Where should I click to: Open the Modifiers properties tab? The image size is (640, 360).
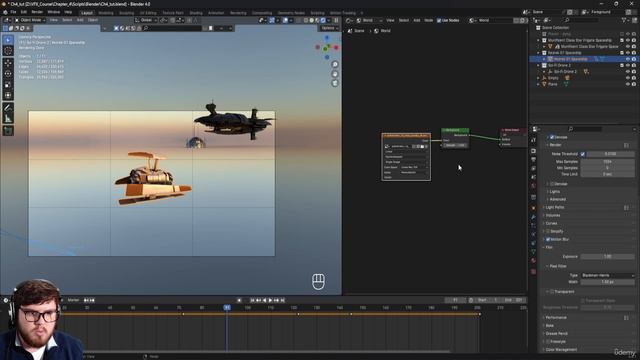click(x=533, y=217)
